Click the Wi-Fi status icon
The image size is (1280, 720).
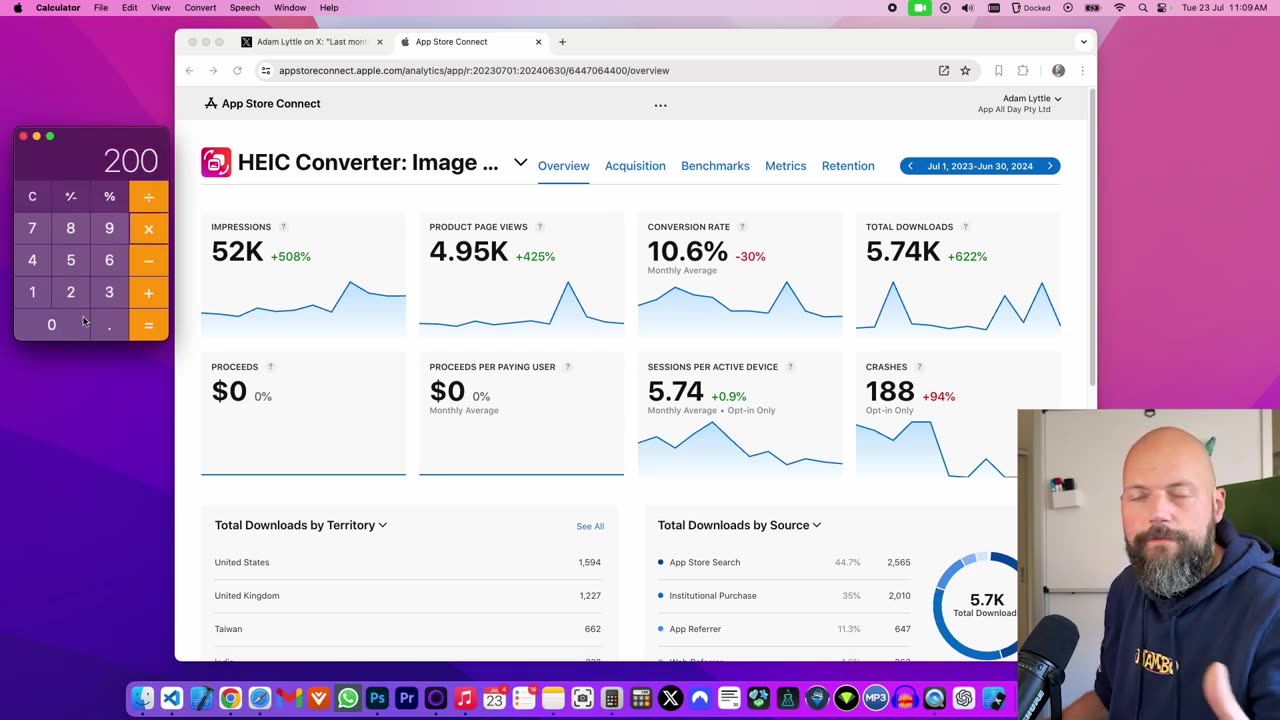click(x=1119, y=8)
